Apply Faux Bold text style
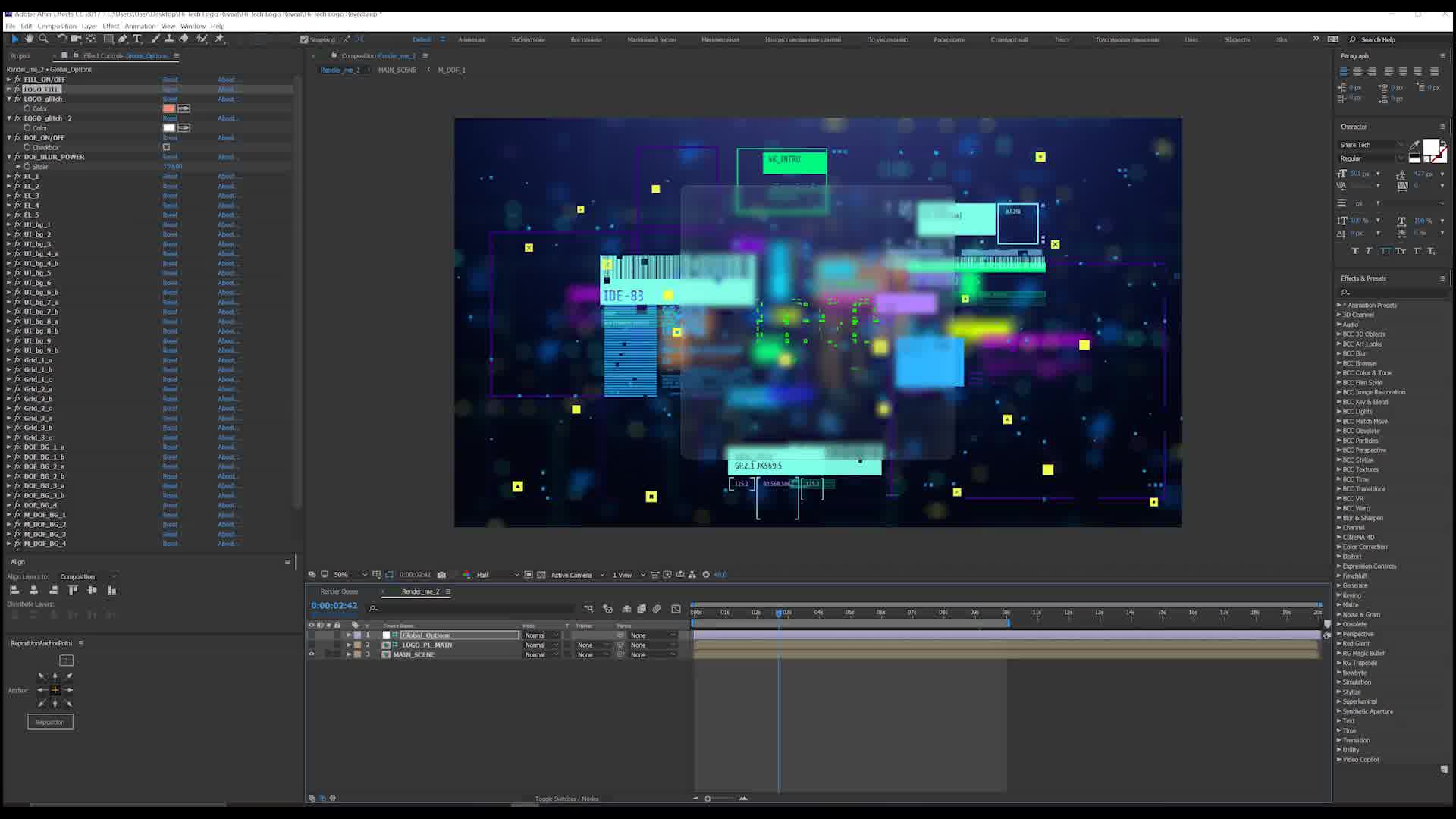This screenshot has width=1456, height=819. click(1354, 251)
